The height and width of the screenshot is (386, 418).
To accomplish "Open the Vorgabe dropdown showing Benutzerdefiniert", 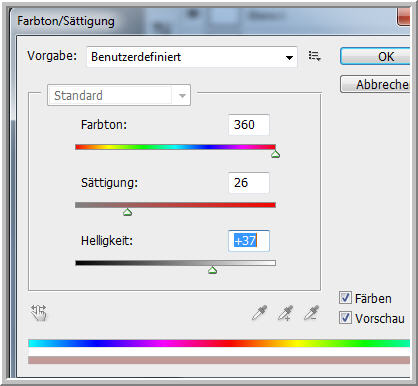I will point(192,57).
